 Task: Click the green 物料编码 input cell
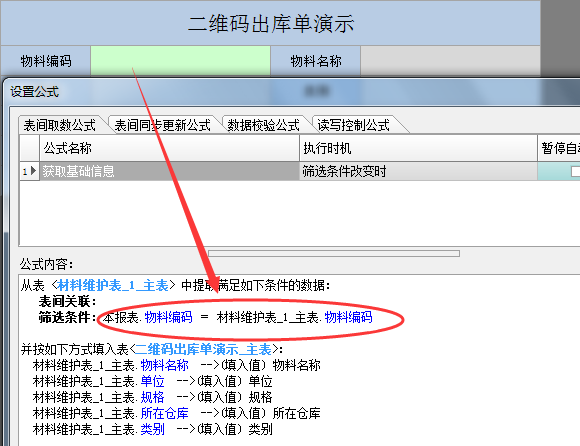point(181,61)
